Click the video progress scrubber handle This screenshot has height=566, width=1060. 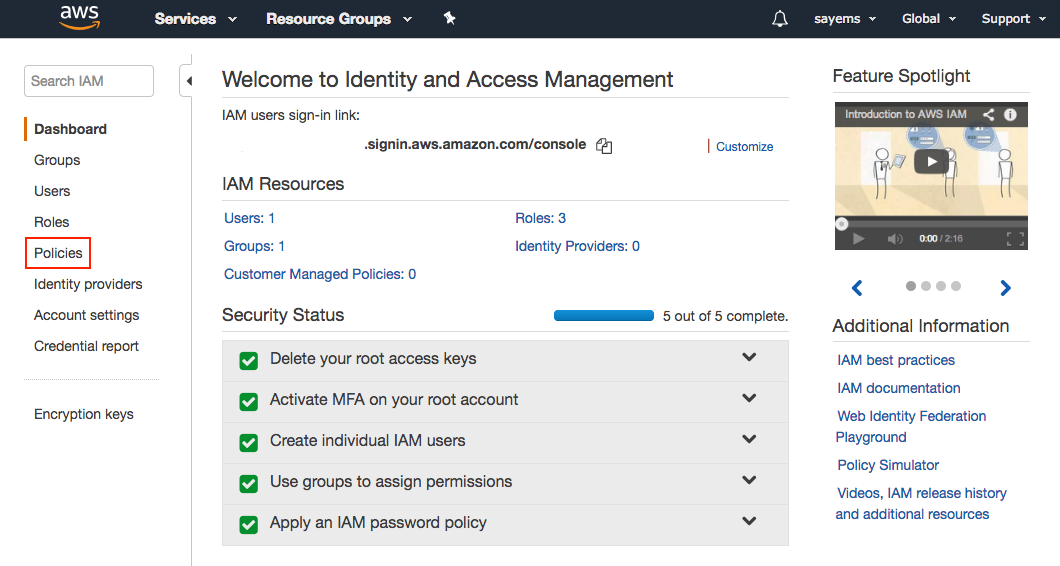(x=841, y=224)
